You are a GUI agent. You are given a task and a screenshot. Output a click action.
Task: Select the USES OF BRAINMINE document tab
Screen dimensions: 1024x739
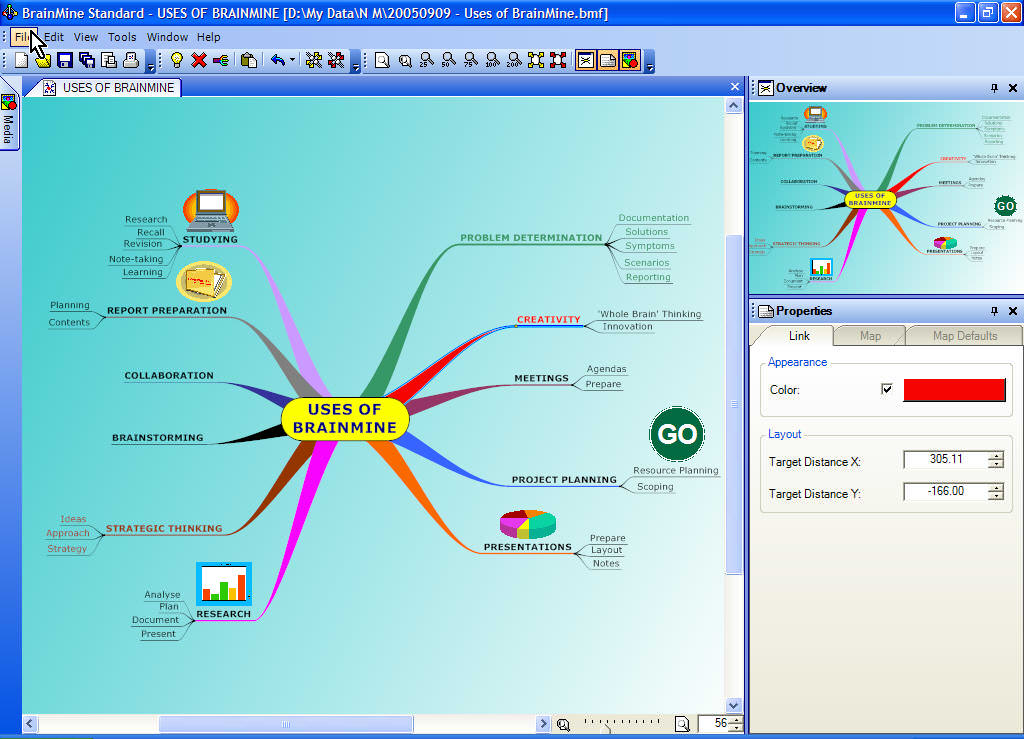pyautogui.click(x=111, y=87)
